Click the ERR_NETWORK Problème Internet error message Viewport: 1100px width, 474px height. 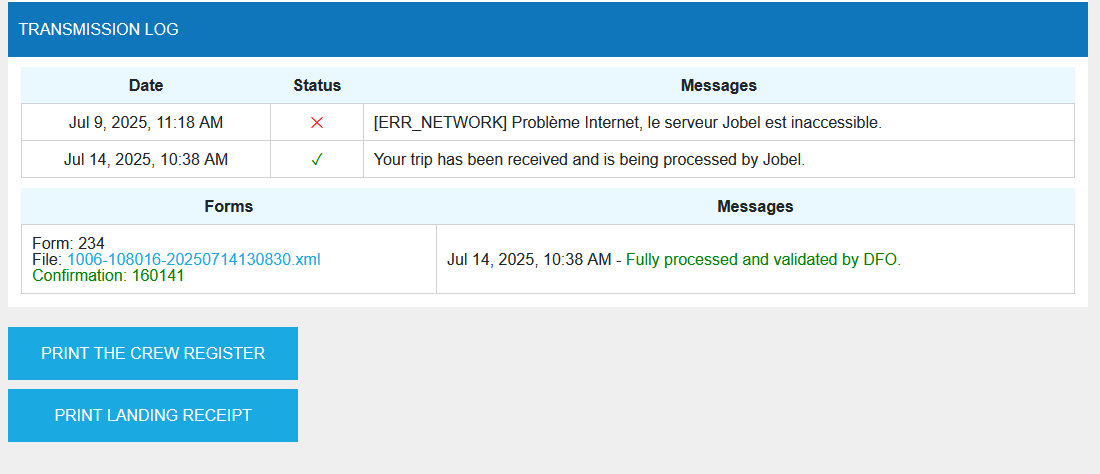627,123
